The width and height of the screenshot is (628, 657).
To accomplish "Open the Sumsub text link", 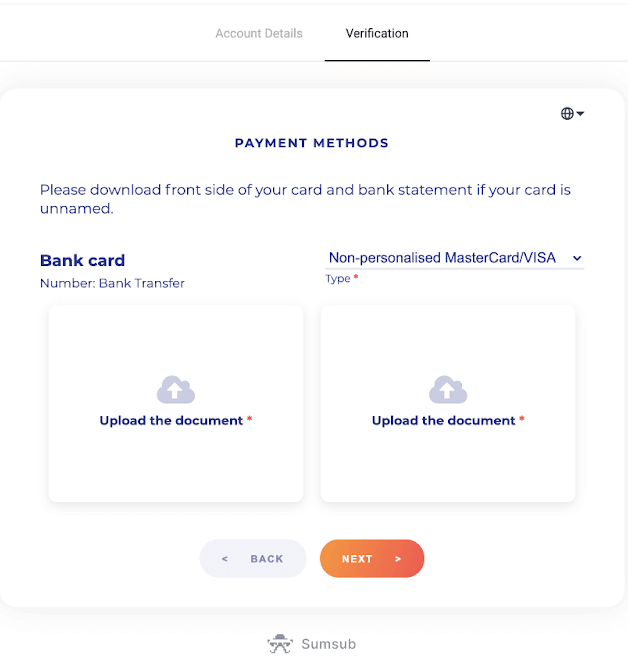I will 328,644.
